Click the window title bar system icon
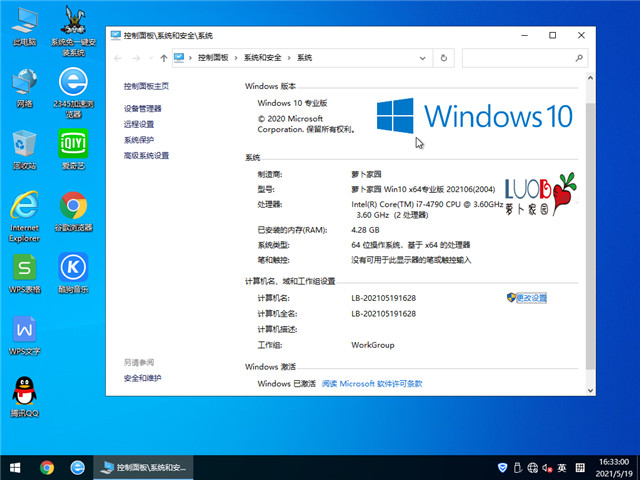This screenshot has width=640, height=480. coord(116,36)
